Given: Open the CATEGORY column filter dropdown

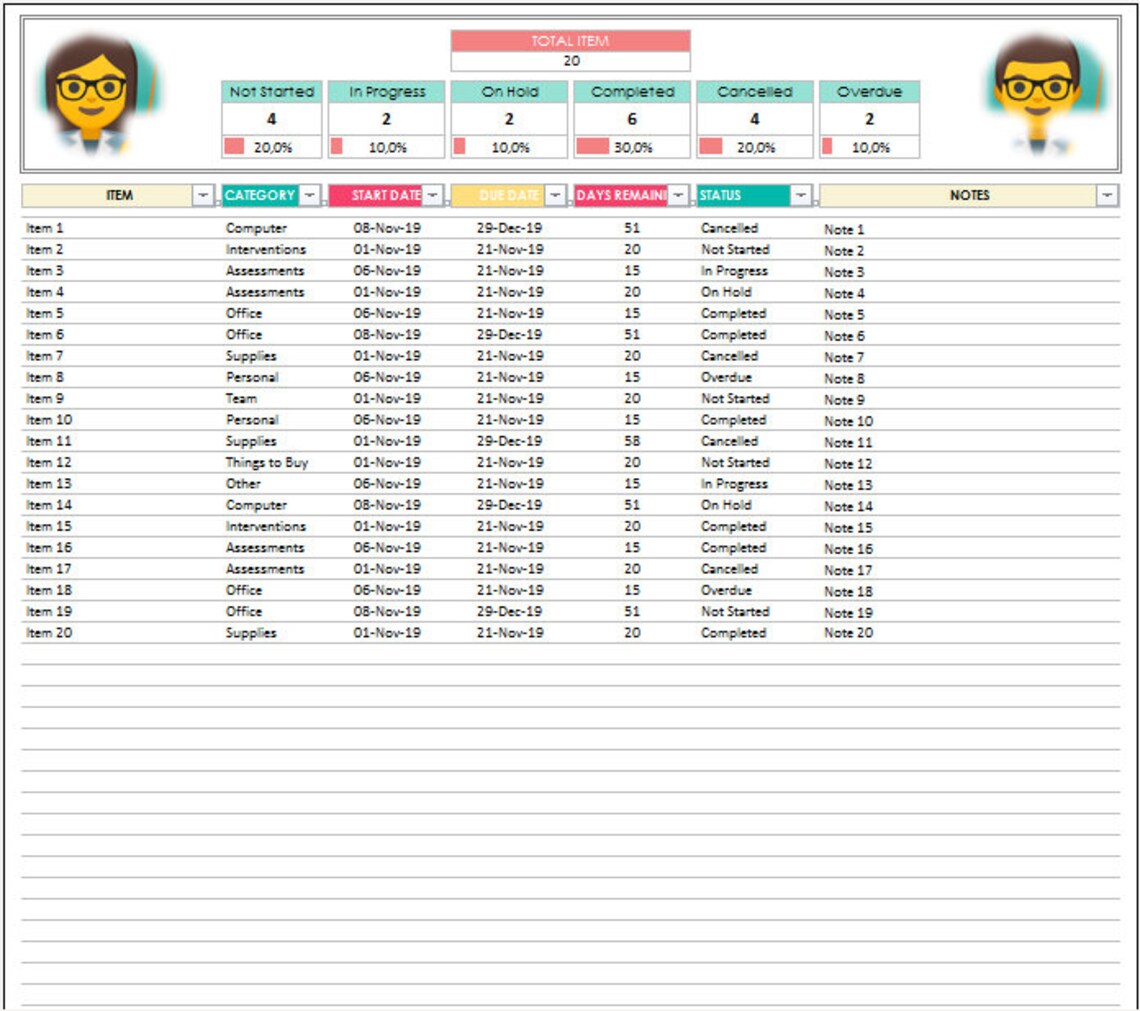Looking at the screenshot, I should [309, 195].
